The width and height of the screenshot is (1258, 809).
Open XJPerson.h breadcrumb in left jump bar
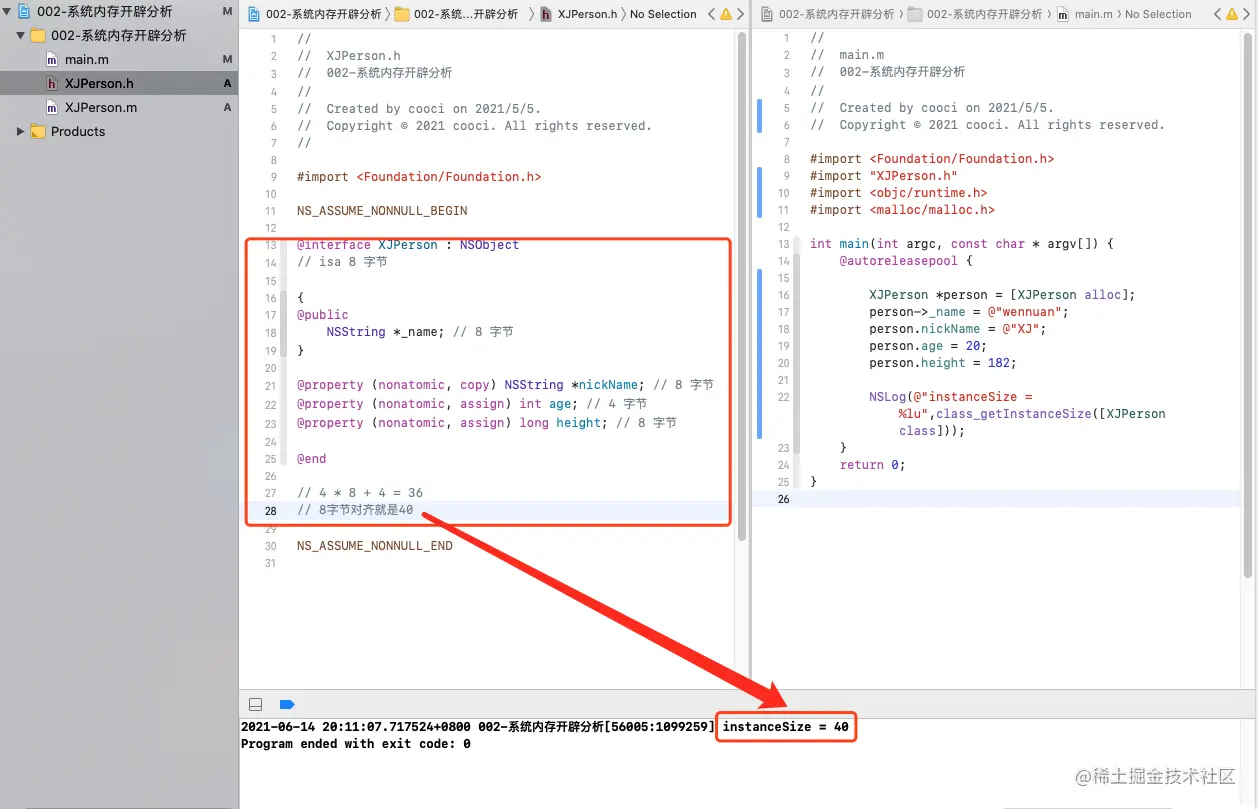point(579,14)
